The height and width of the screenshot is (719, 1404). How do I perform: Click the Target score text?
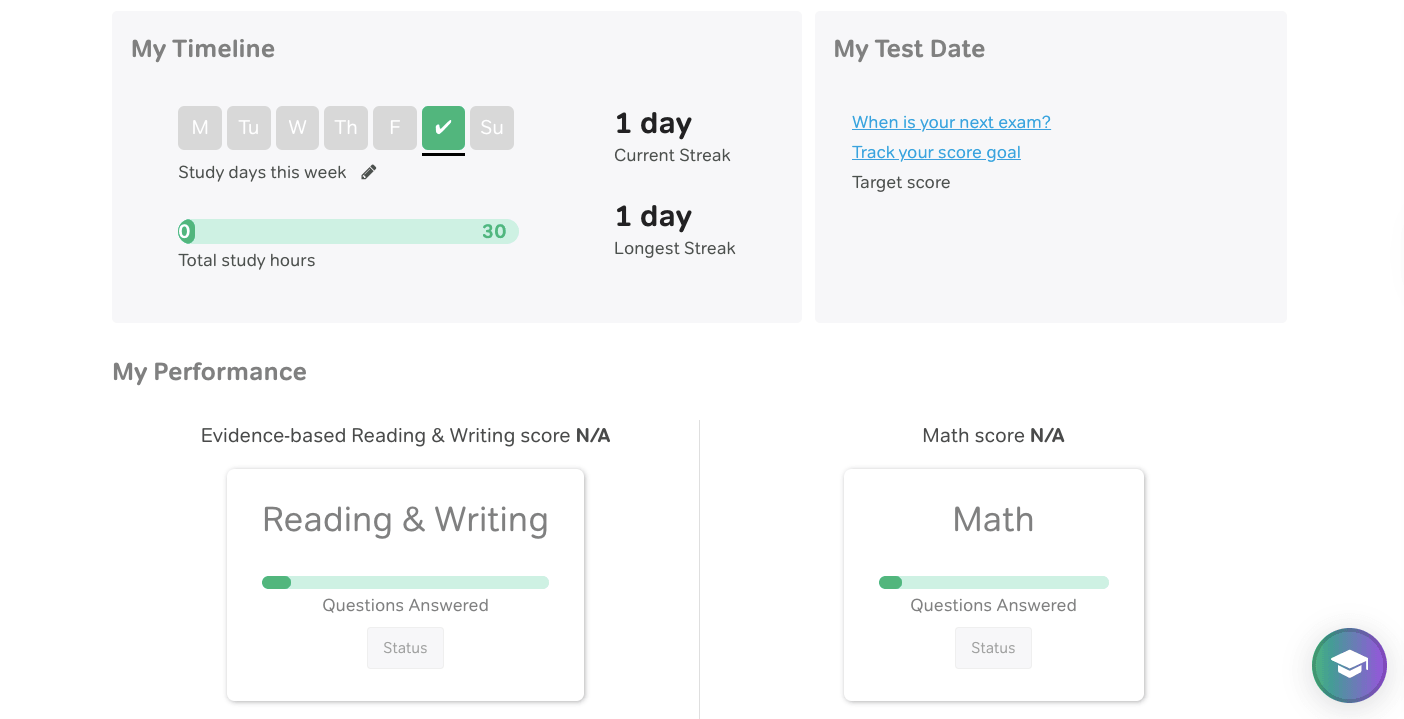pyautogui.click(x=901, y=182)
